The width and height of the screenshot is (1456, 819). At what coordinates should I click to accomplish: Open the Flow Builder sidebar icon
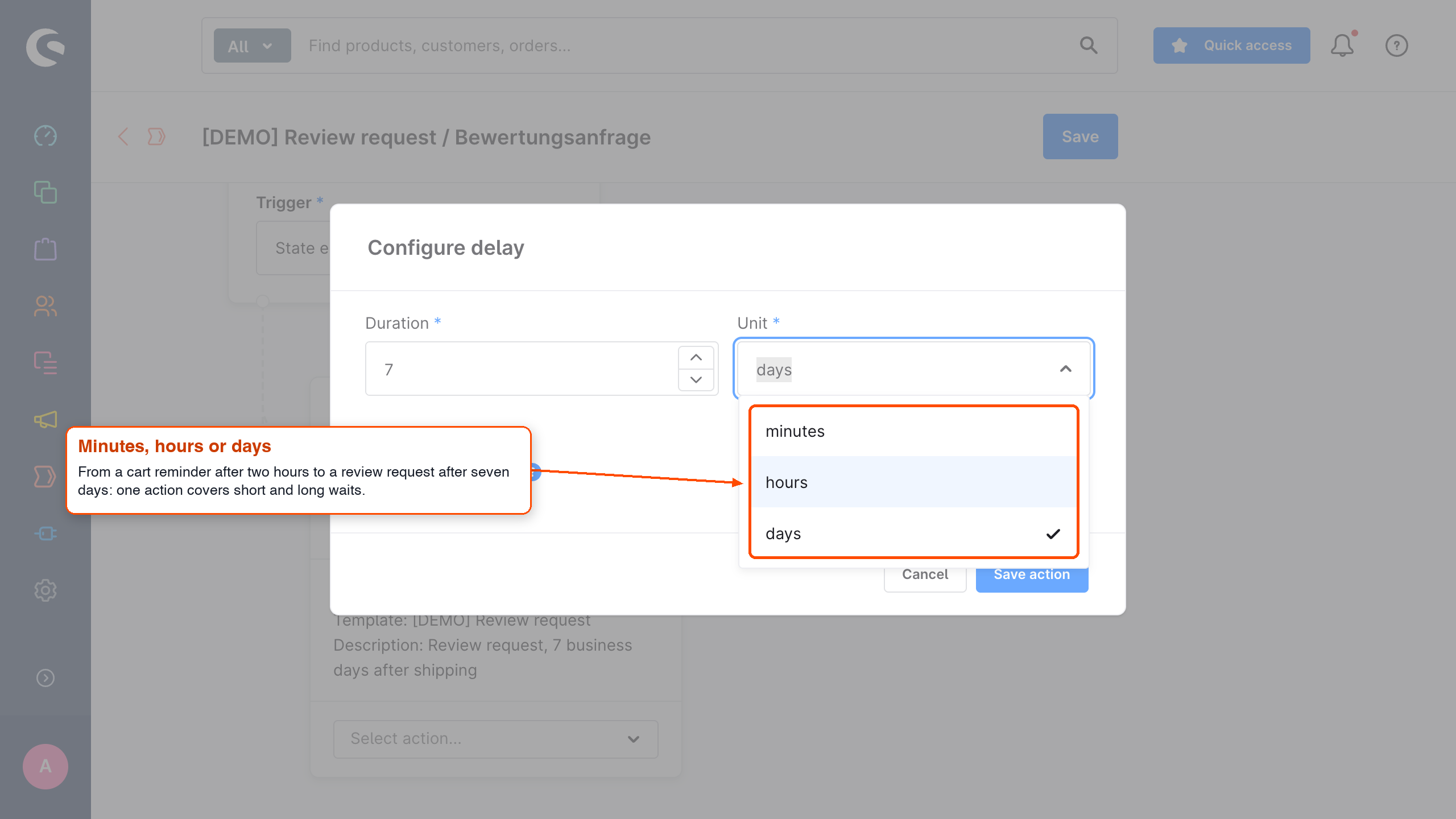(x=45, y=477)
